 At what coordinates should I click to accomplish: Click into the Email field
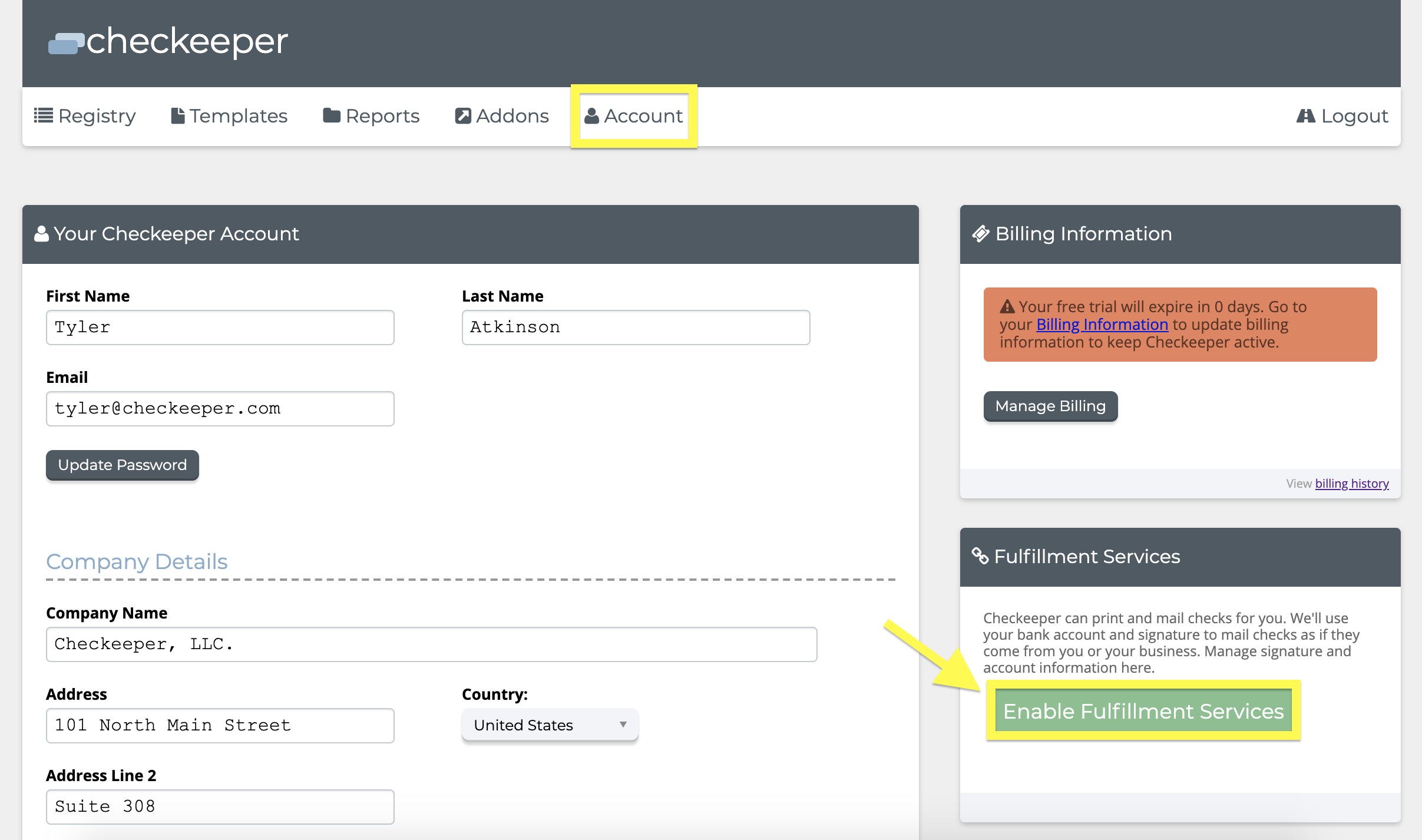point(220,409)
